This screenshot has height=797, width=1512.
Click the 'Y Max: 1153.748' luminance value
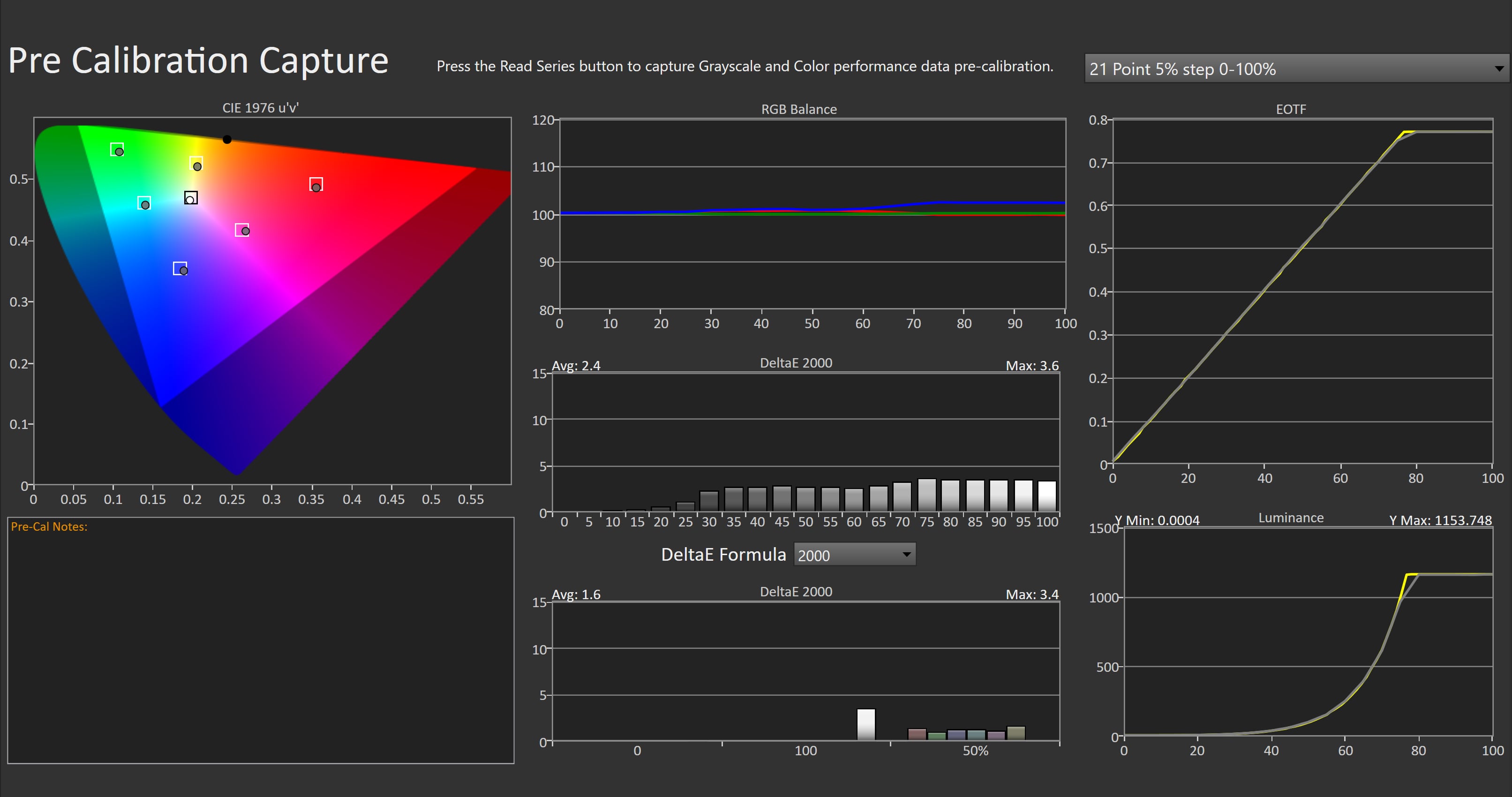coord(1440,520)
